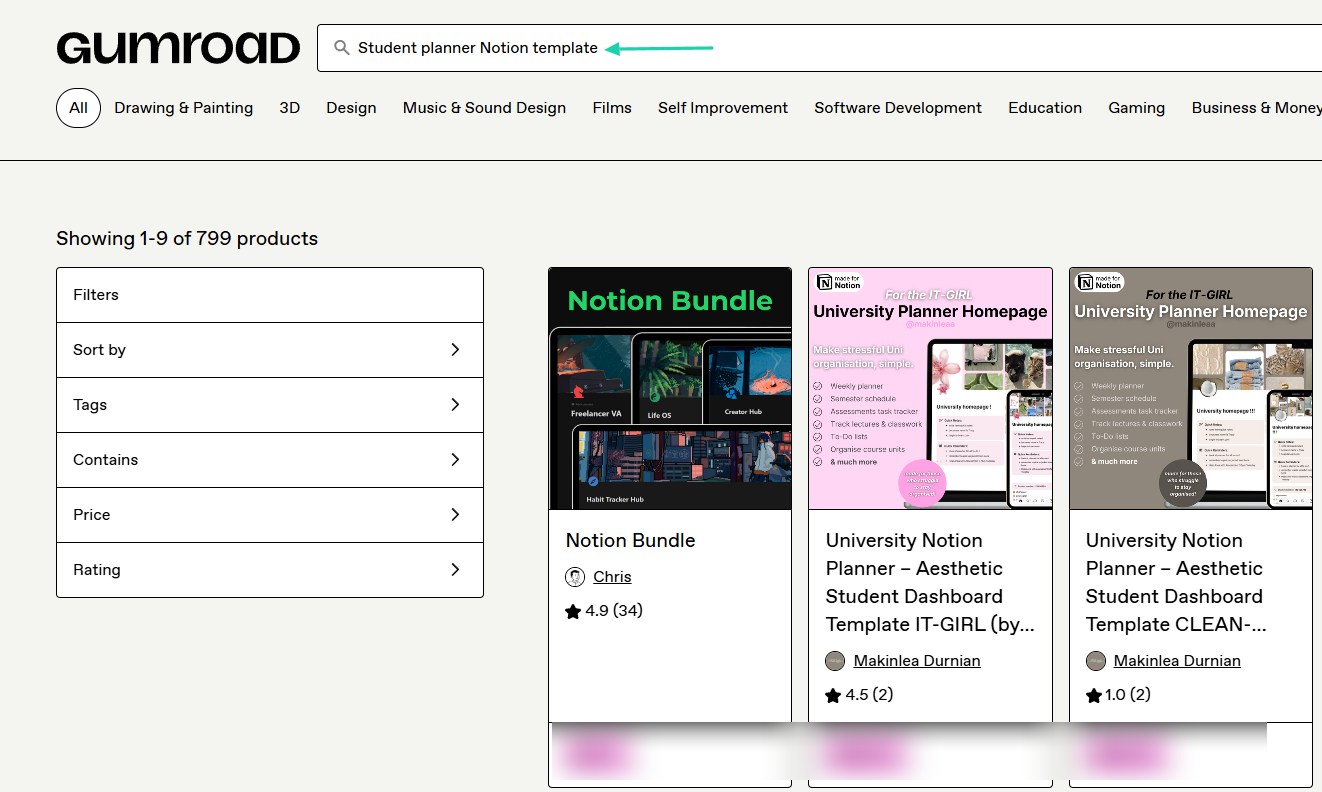Click the star icon beside 4.5 (2)
Image resolution: width=1322 pixels, height=792 pixels.
833,695
